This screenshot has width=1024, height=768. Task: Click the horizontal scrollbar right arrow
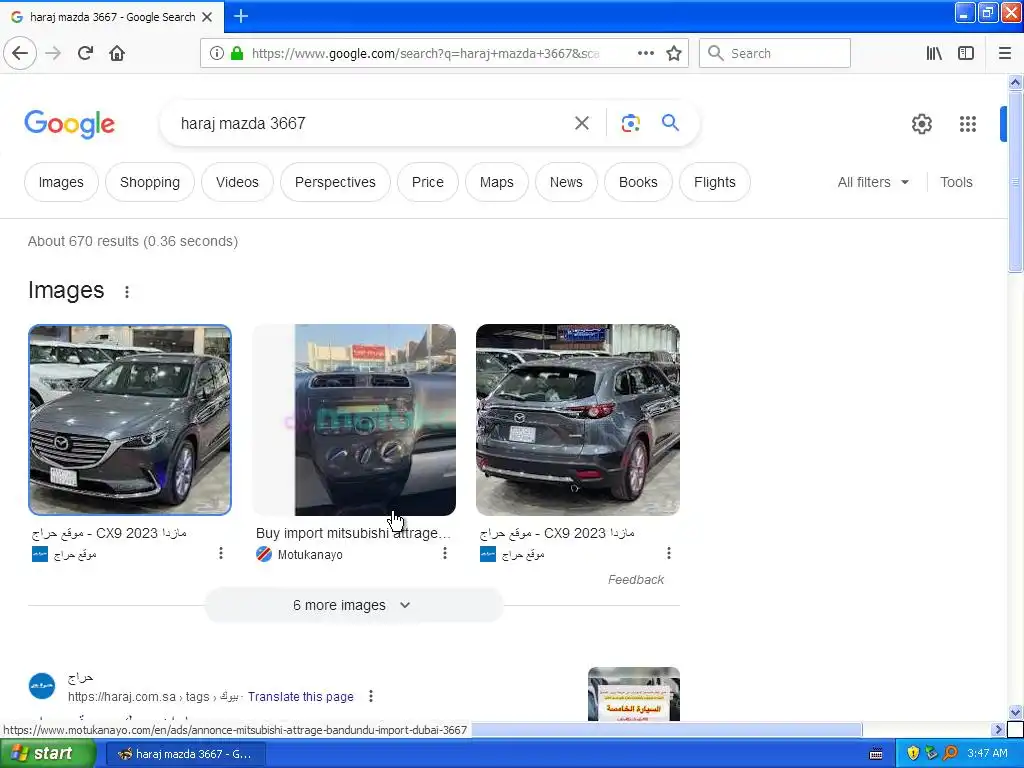(x=998, y=729)
